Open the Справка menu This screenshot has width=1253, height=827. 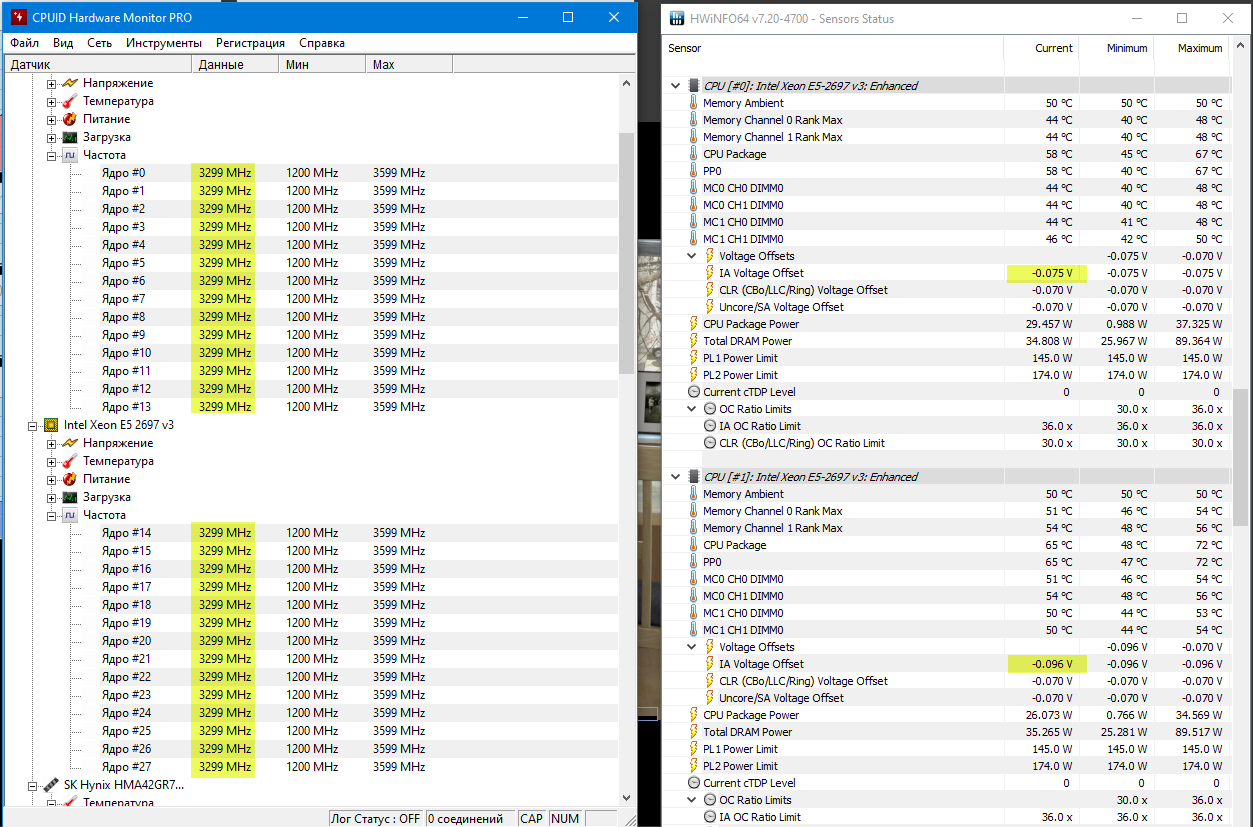pos(322,43)
